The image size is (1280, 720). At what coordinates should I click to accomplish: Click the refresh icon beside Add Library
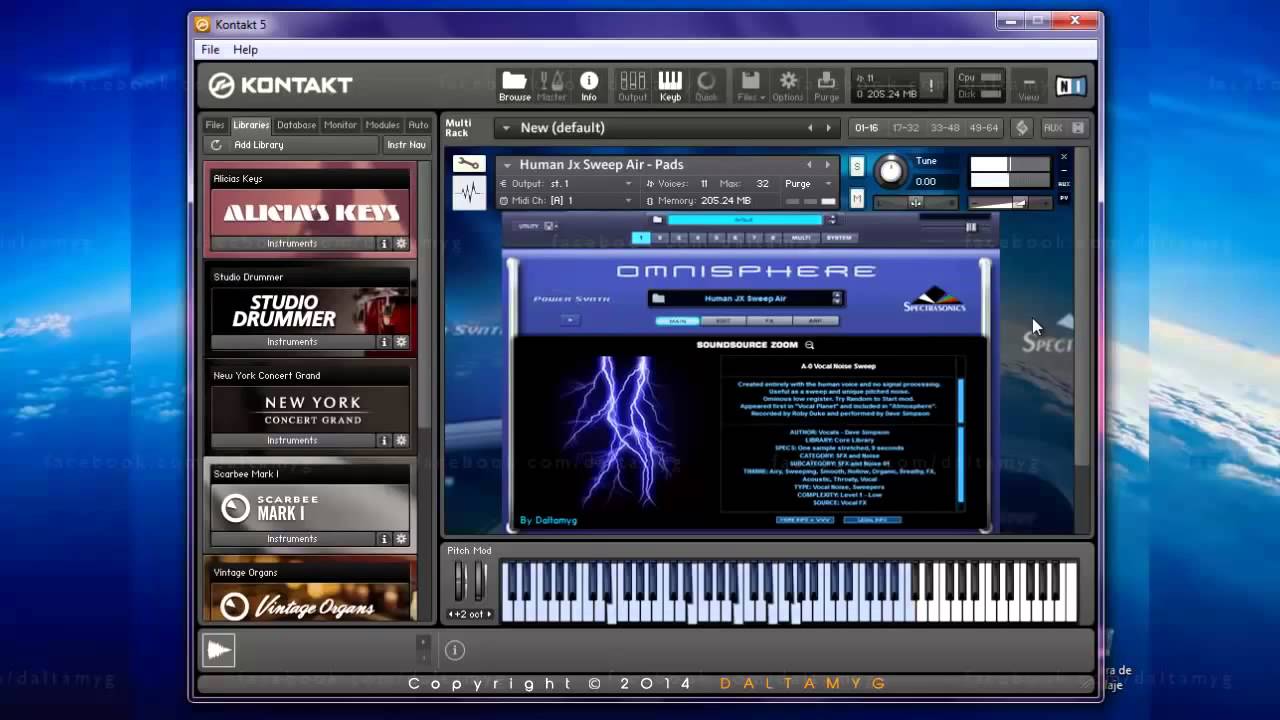216,145
